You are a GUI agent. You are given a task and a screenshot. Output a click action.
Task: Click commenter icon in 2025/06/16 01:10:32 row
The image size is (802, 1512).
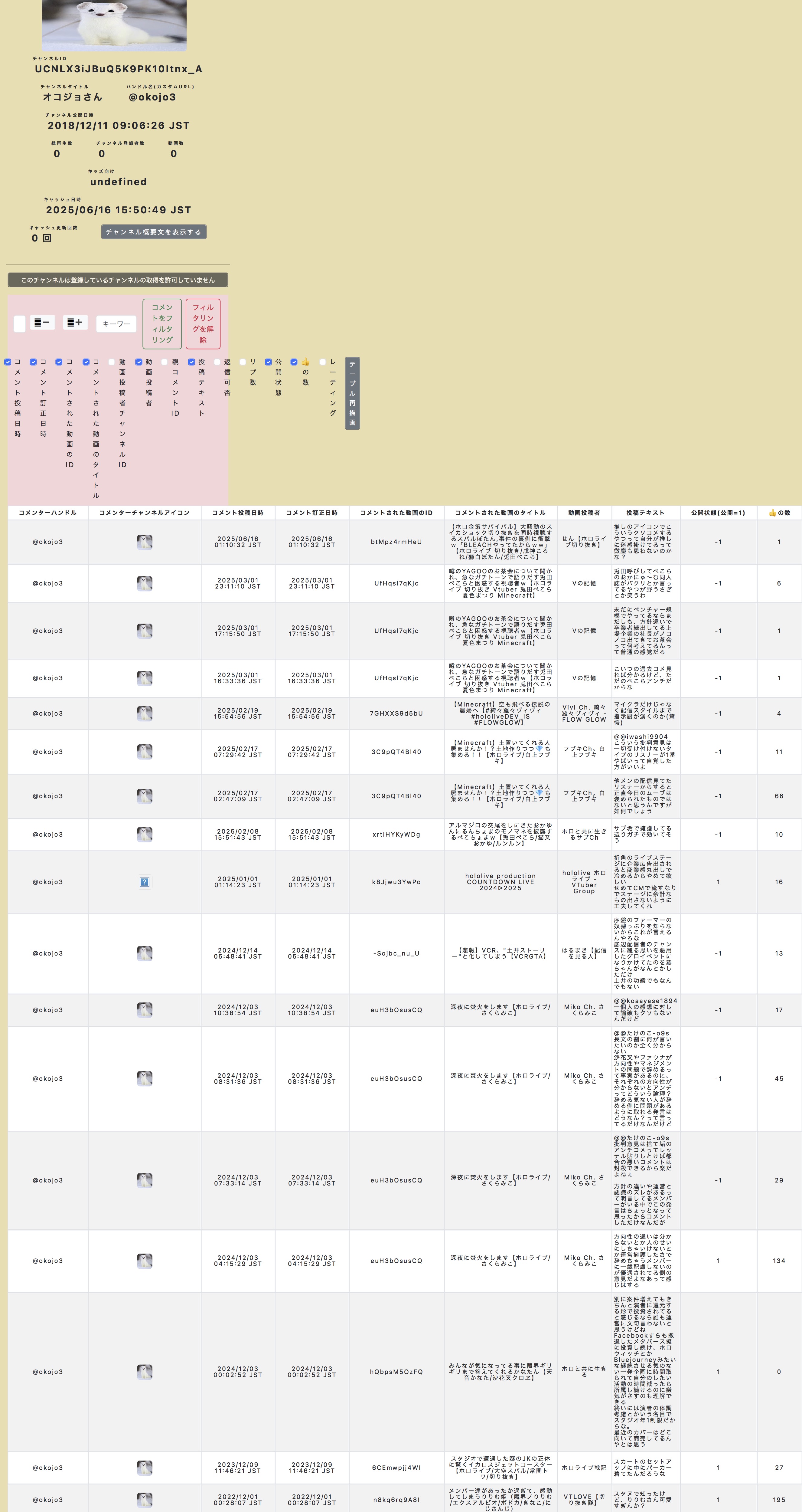tap(144, 542)
